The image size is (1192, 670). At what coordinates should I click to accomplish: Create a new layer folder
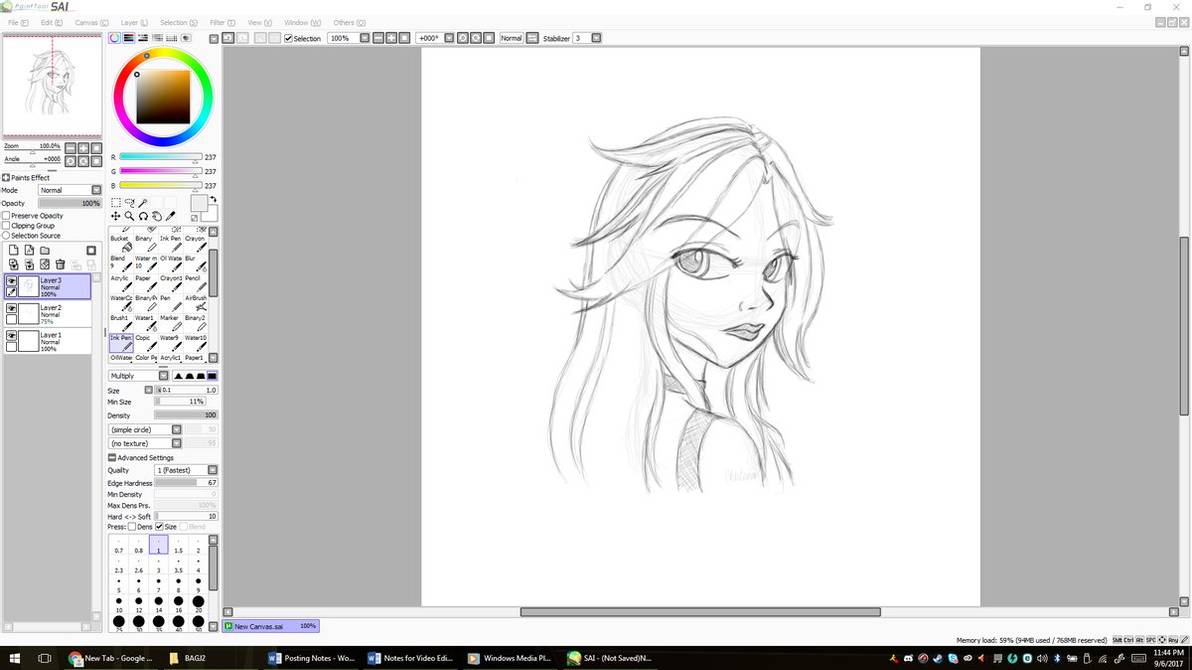tap(45, 251)
